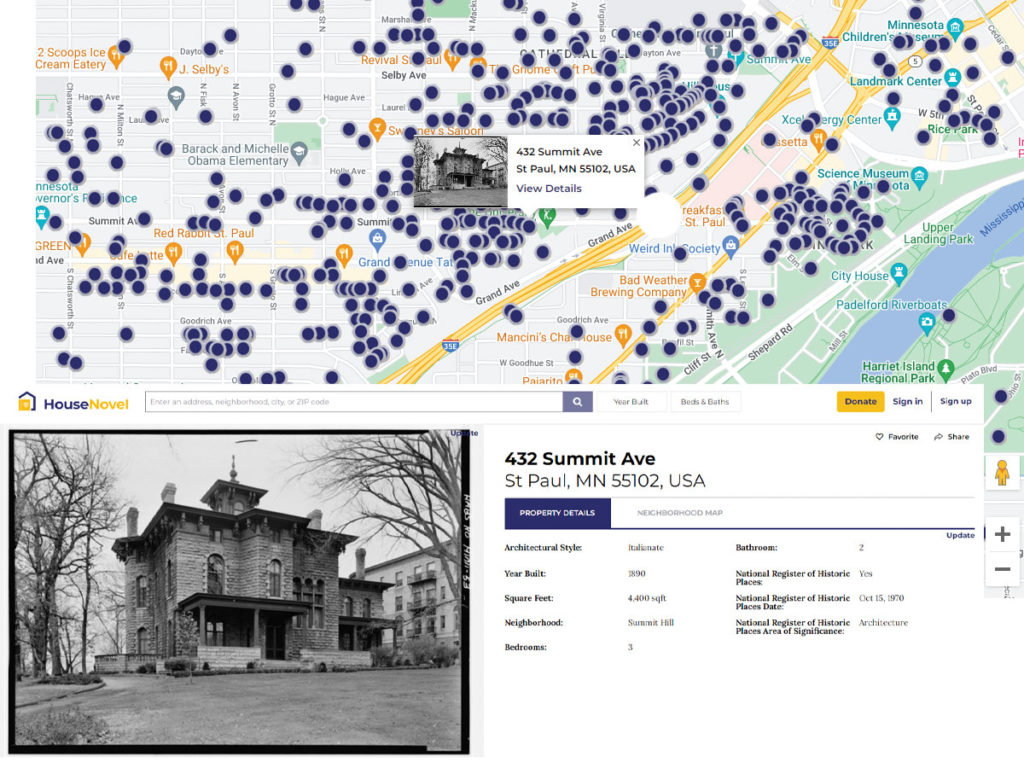Click the search magnifier icon
The width and height of the screenshot is (1024, 768).
tap(578, 401)
